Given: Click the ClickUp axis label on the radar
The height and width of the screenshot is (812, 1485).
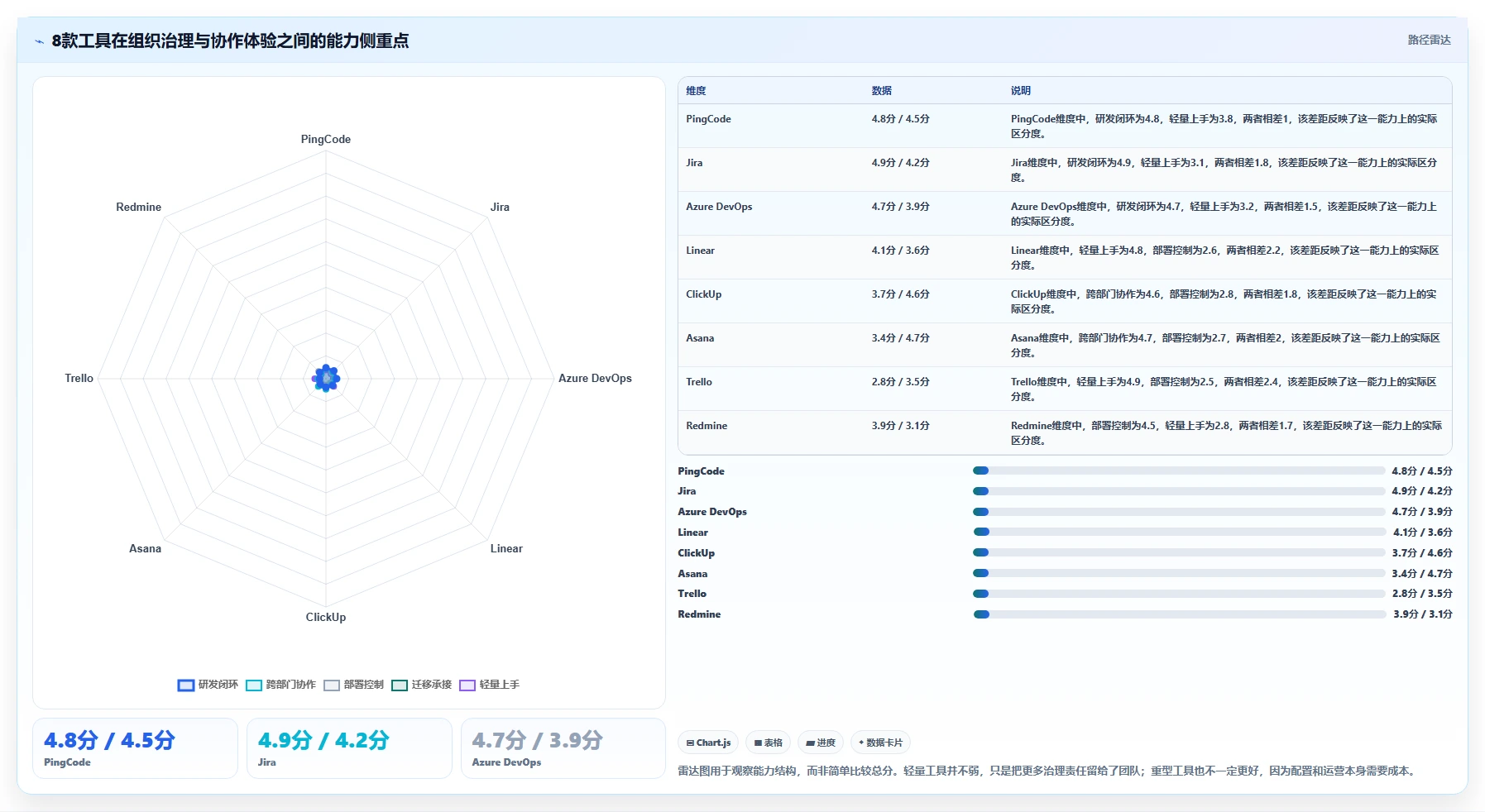Looking at the screenshot, I should (x=326, y=617).
